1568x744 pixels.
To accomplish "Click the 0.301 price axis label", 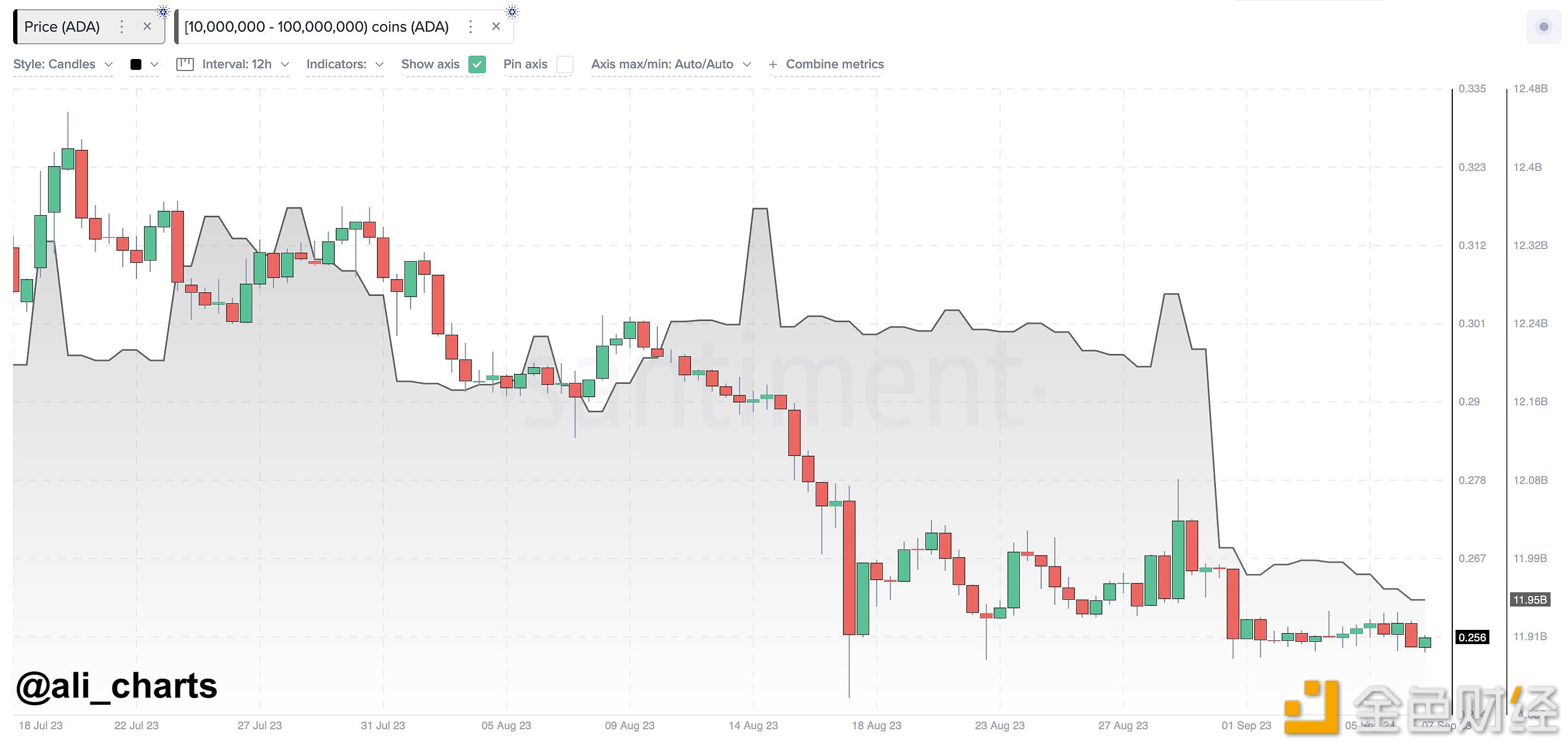I will coord(1472,323).
